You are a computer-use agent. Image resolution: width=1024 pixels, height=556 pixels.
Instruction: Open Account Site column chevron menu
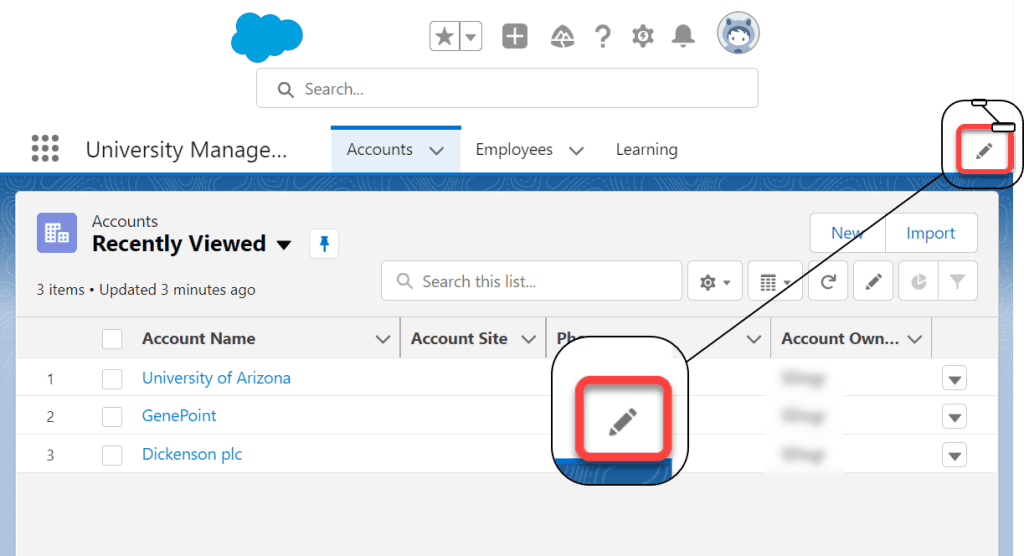click(528, 339)
